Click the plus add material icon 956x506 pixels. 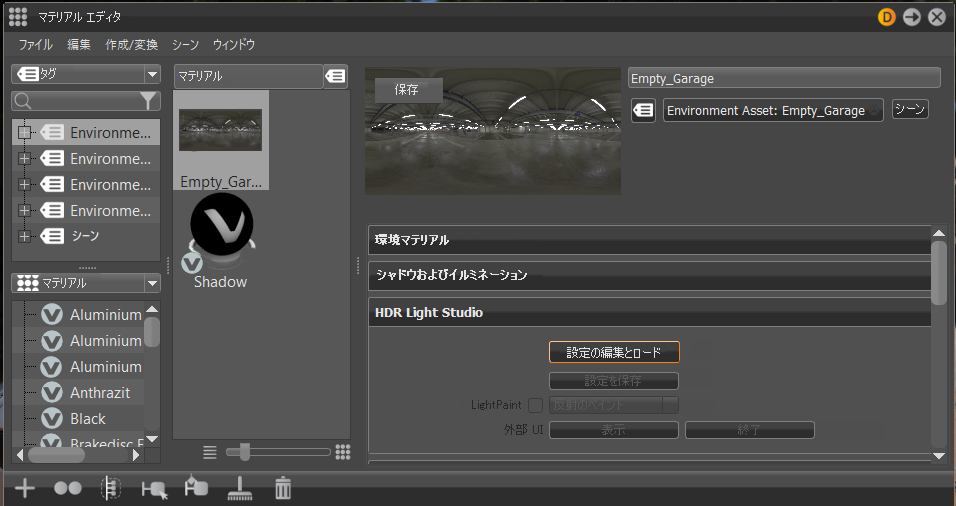coord(25,488)
